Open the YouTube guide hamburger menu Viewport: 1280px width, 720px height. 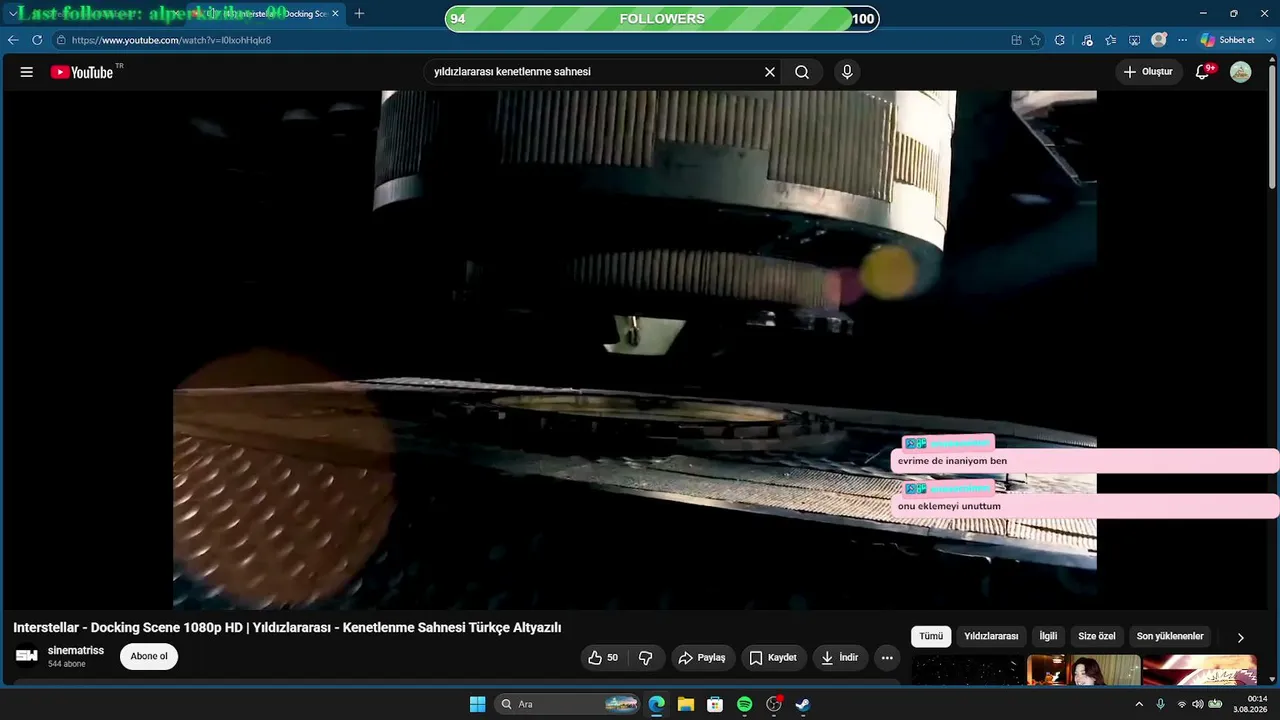27,72
